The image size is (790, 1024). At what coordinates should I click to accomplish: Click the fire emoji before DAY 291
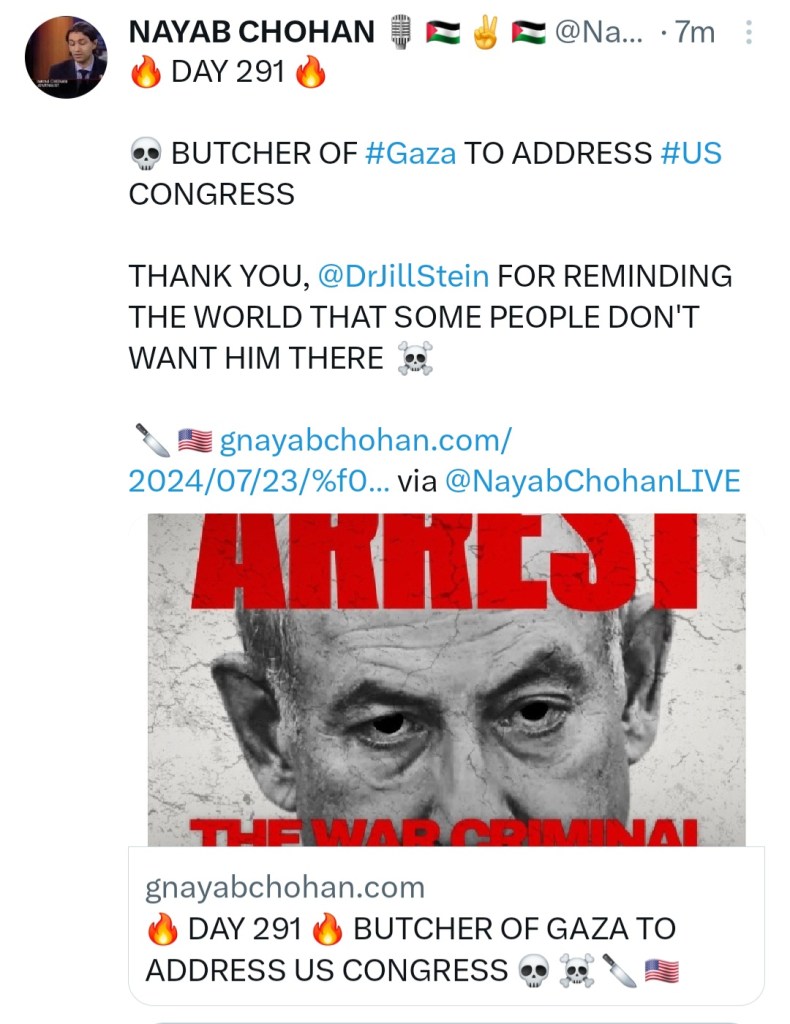click(x=146, y=72)
